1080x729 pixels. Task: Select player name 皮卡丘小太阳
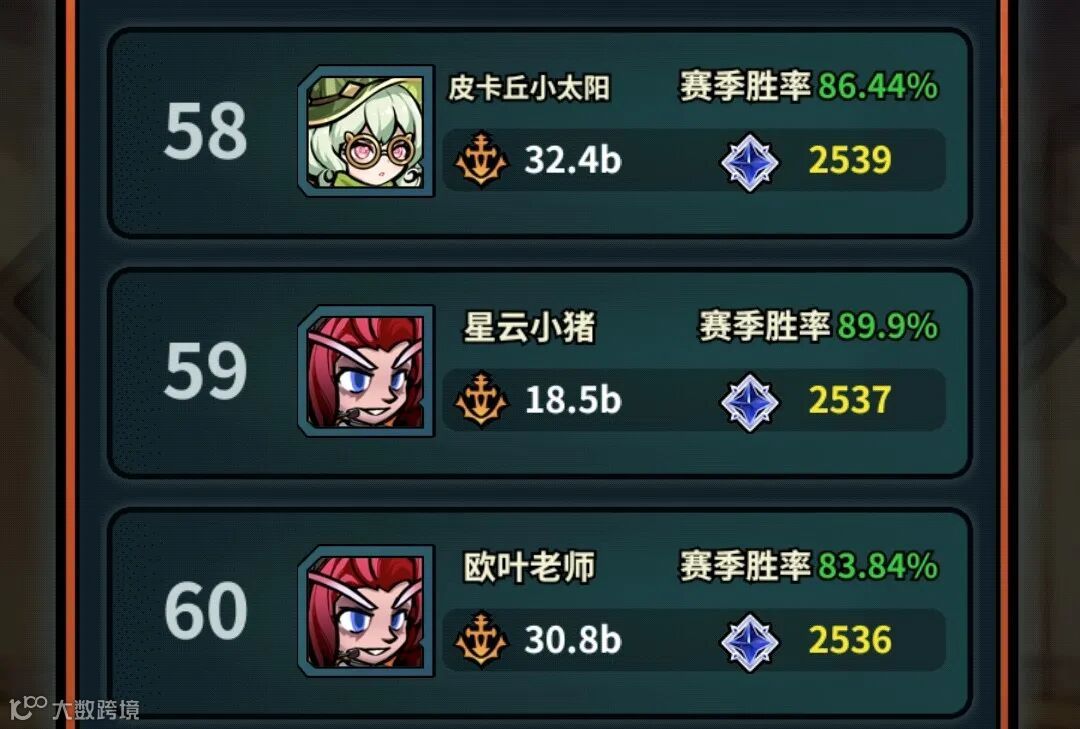[529, 88]
